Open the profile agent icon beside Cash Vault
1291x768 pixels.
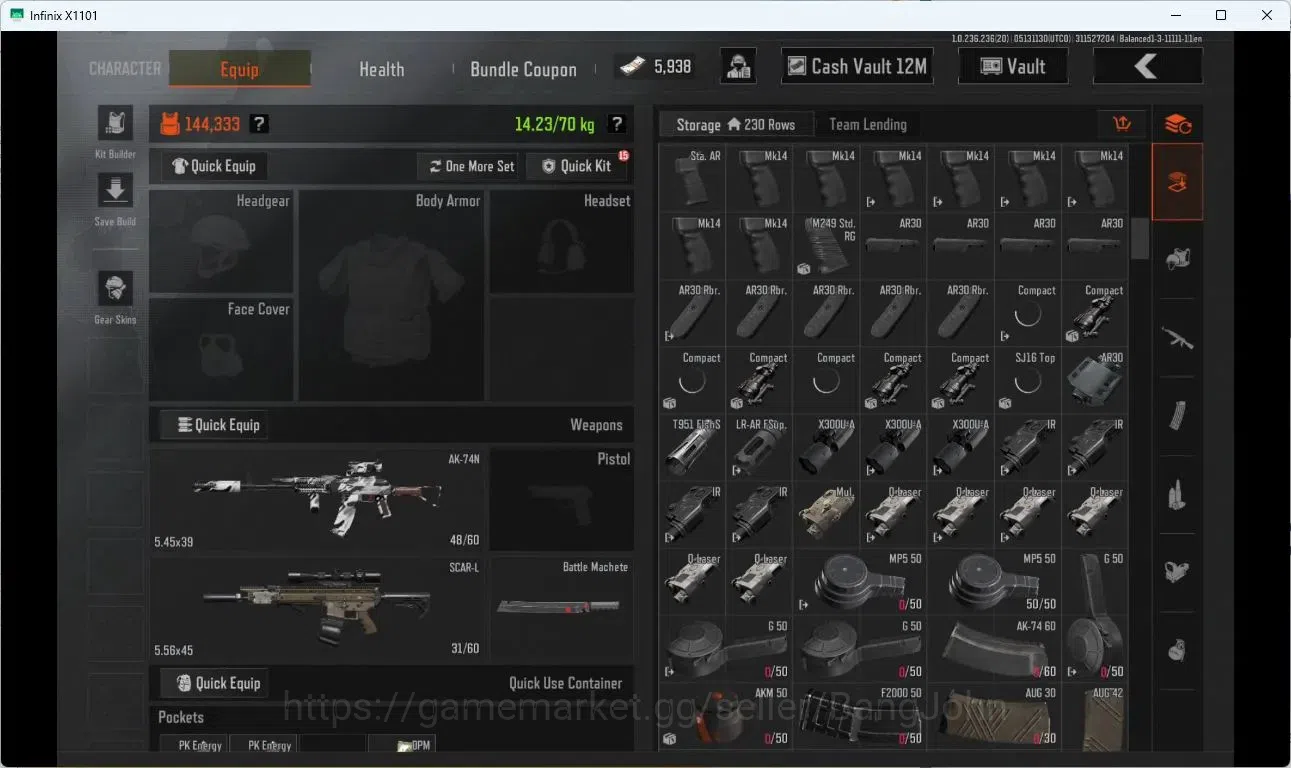pyautogui.click(x=738, y=67)
